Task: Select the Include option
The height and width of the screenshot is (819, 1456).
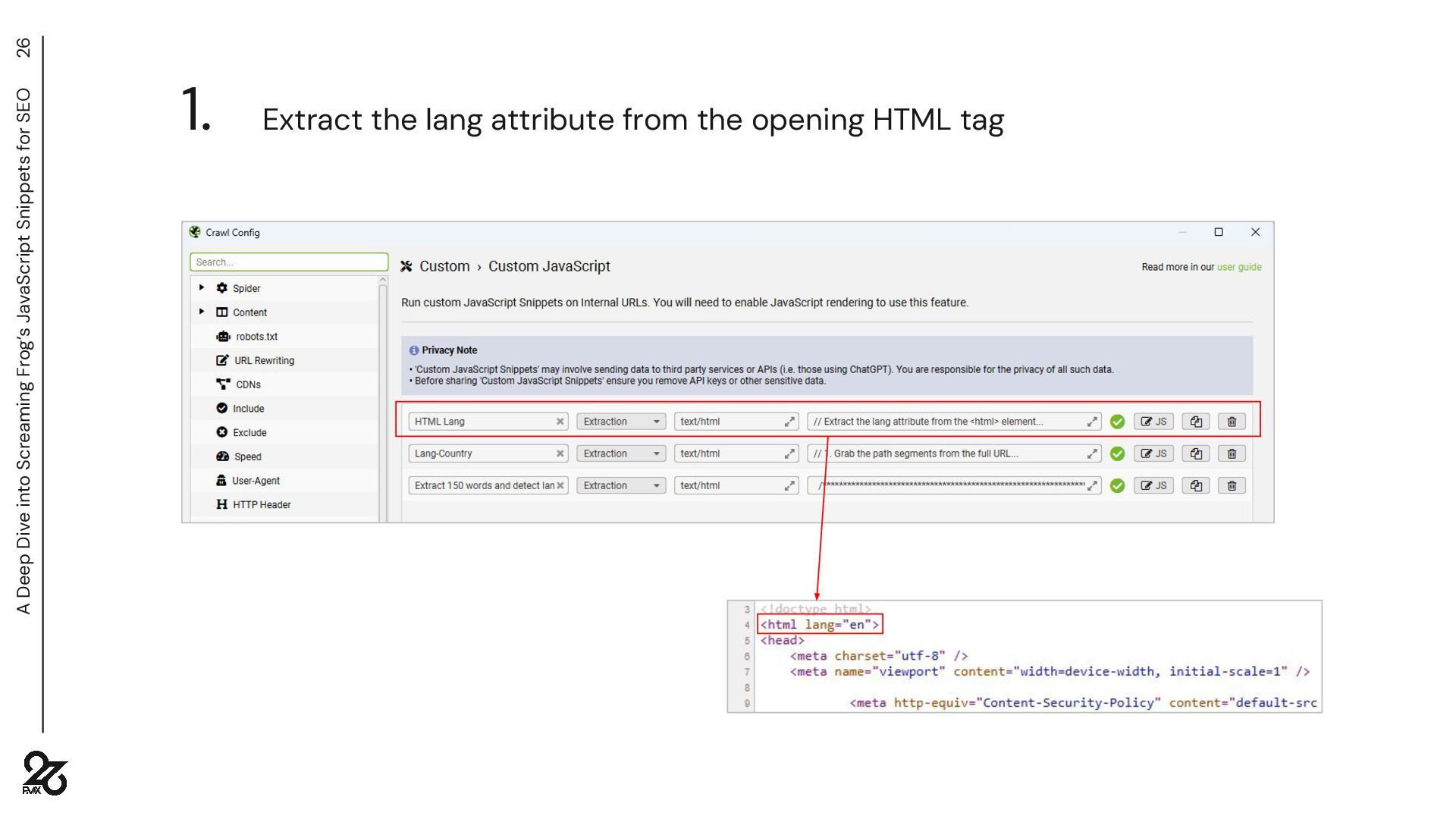Action: (x=248, y=409)
